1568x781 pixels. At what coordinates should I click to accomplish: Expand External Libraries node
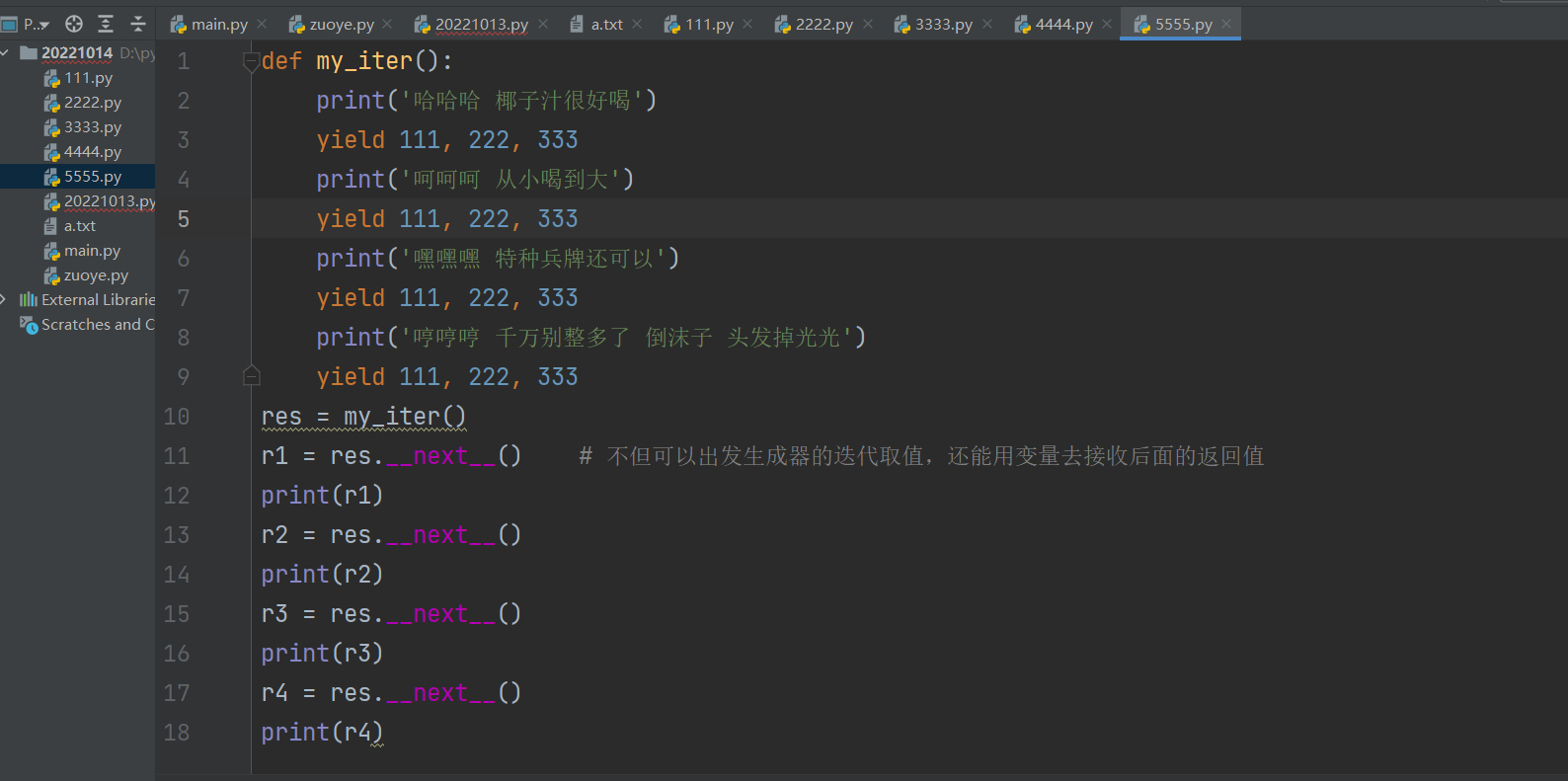click(x=4, y=299)
